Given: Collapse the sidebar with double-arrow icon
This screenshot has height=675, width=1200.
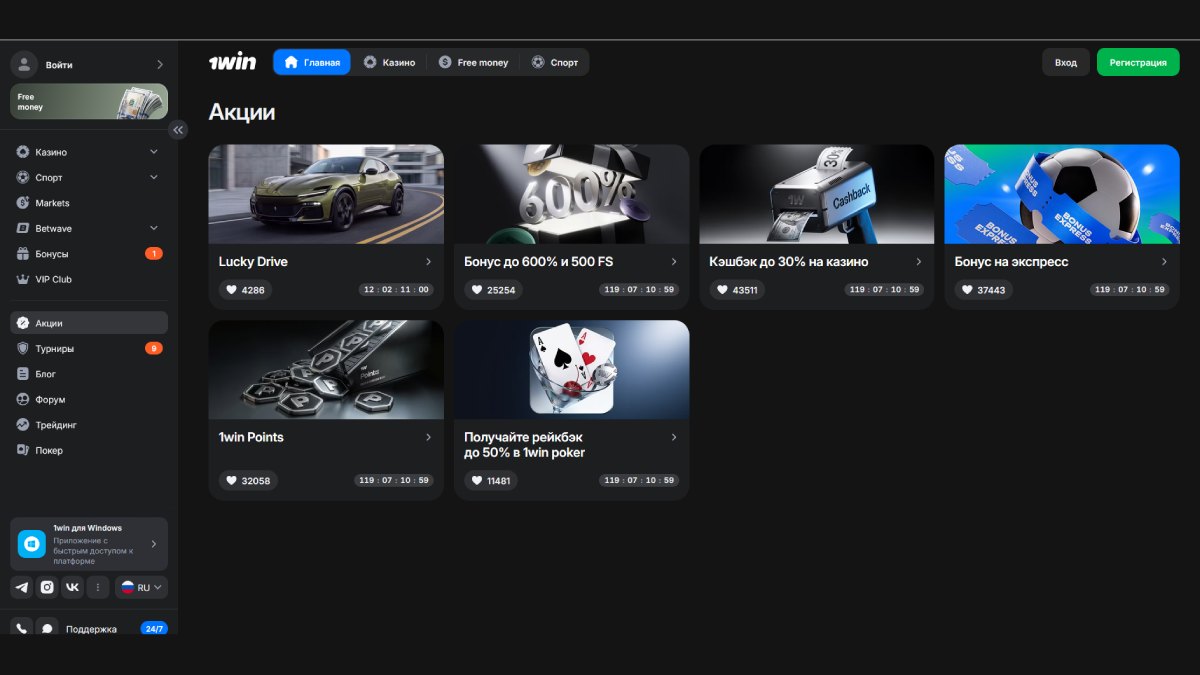Looking at the screenshot, I should (178, 129).
